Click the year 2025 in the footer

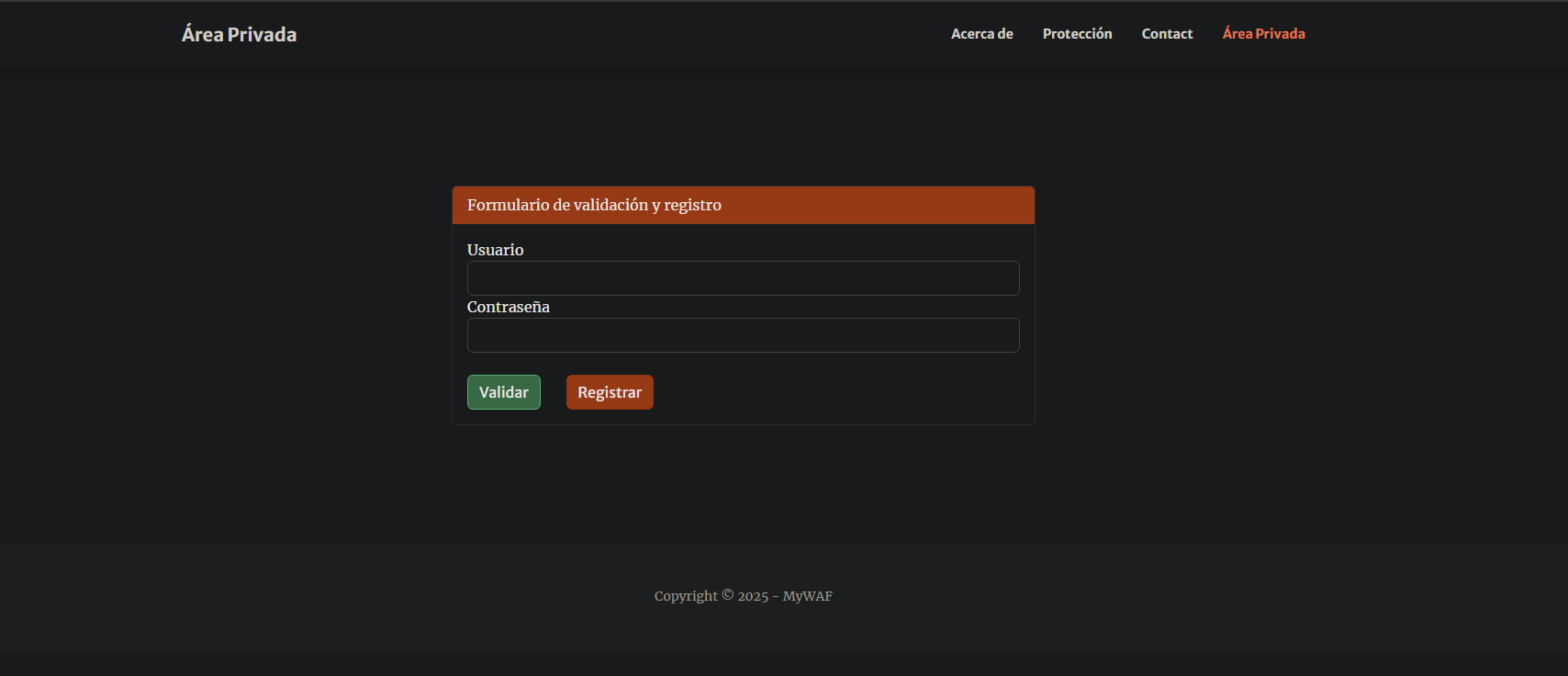click(x=753, y=596)
